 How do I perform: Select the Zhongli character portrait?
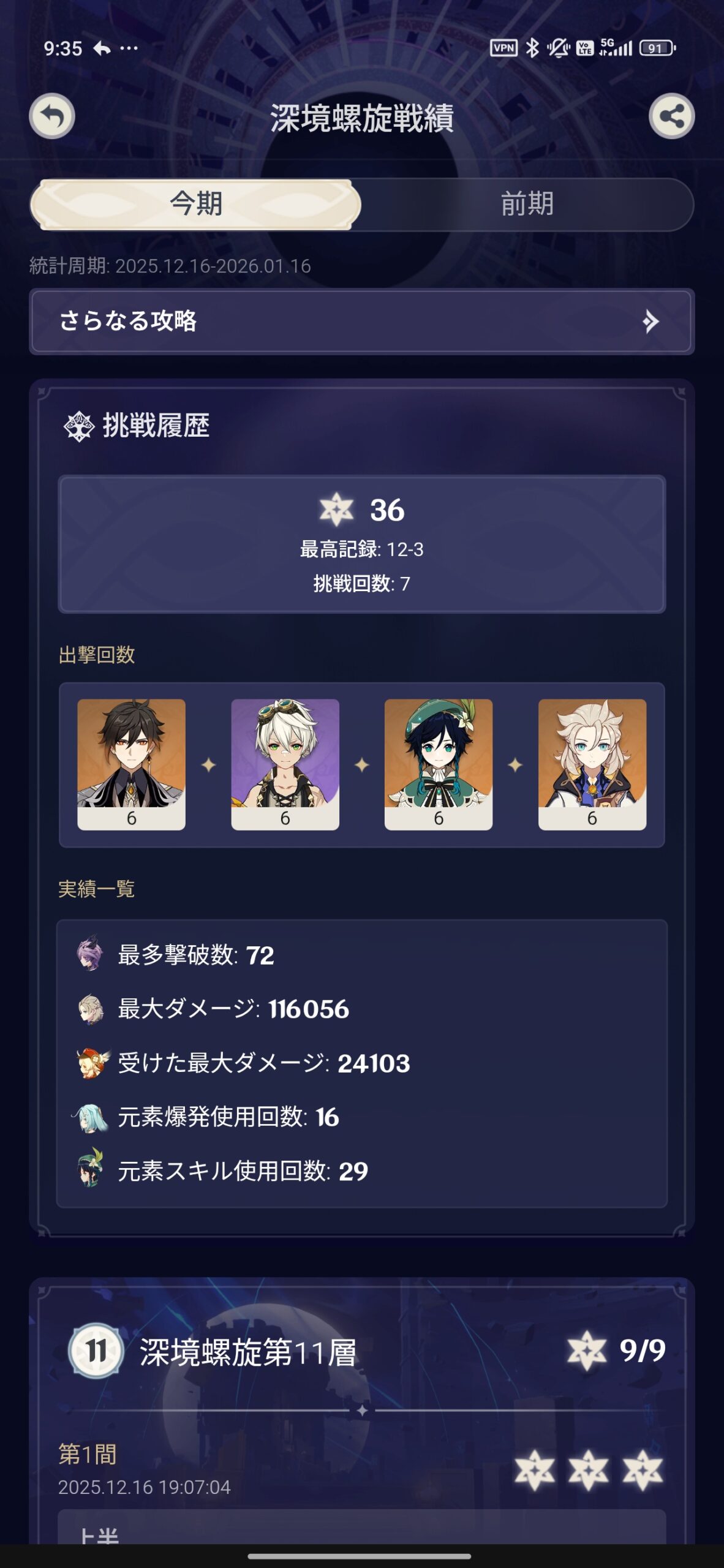(x=131, y=764)
